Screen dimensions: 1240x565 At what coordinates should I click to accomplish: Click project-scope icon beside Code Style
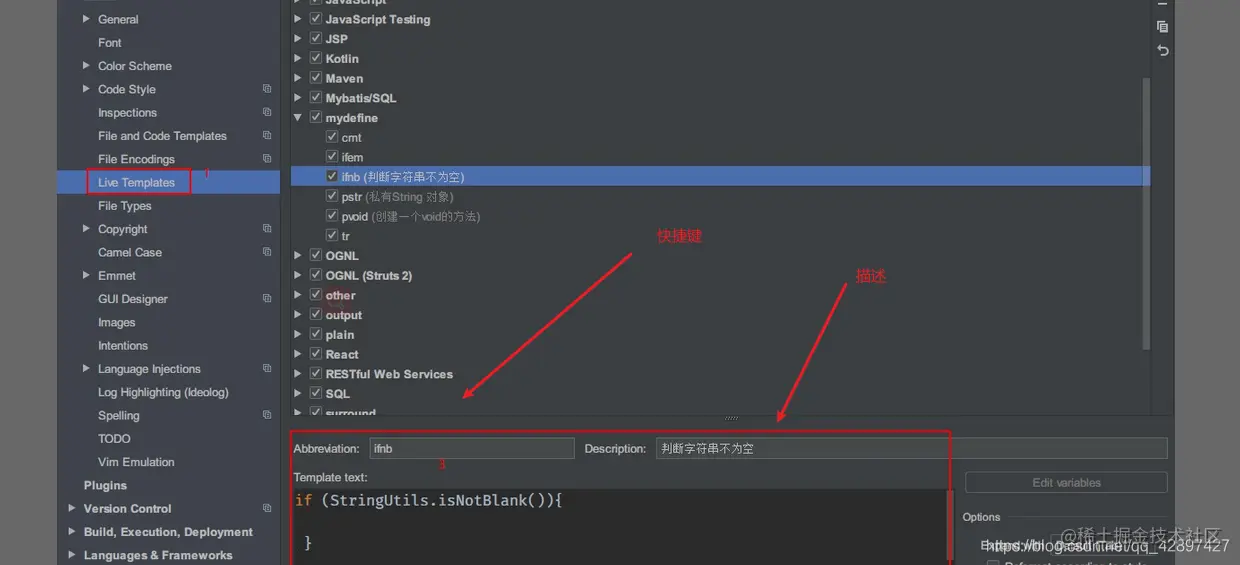click(x=267, y=89)
